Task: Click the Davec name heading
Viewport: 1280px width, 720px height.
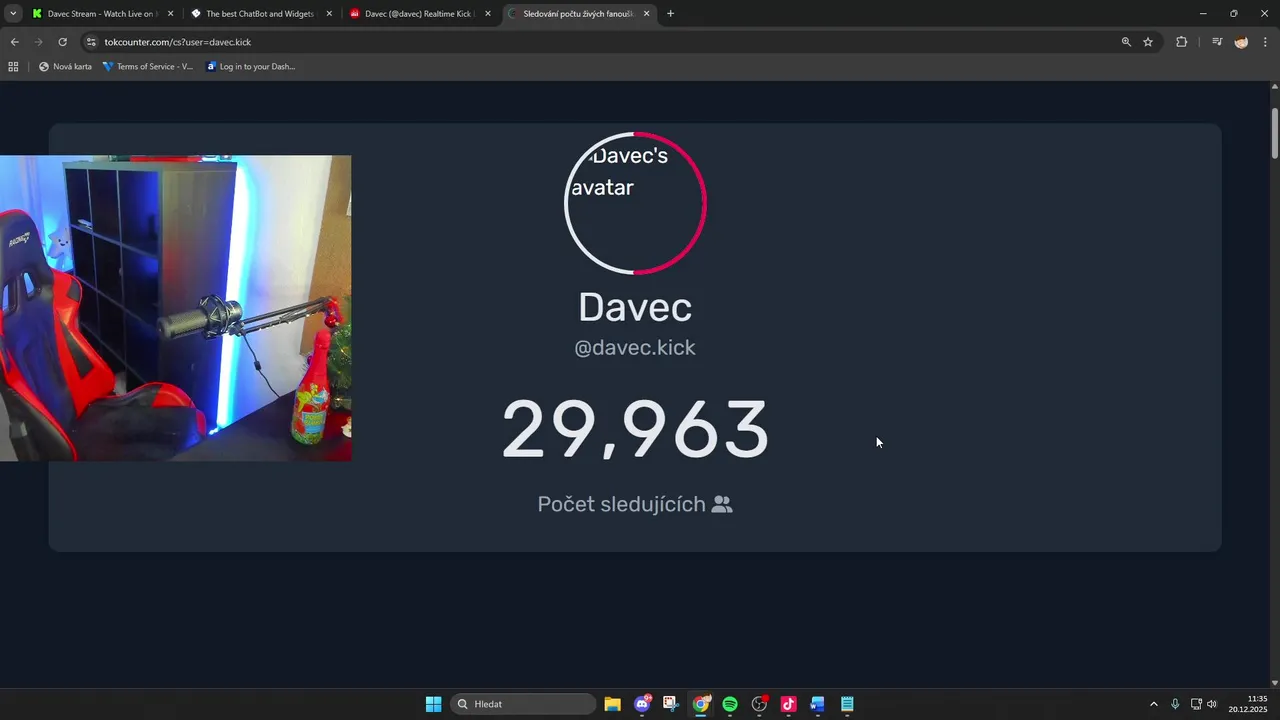Action: 635,307
